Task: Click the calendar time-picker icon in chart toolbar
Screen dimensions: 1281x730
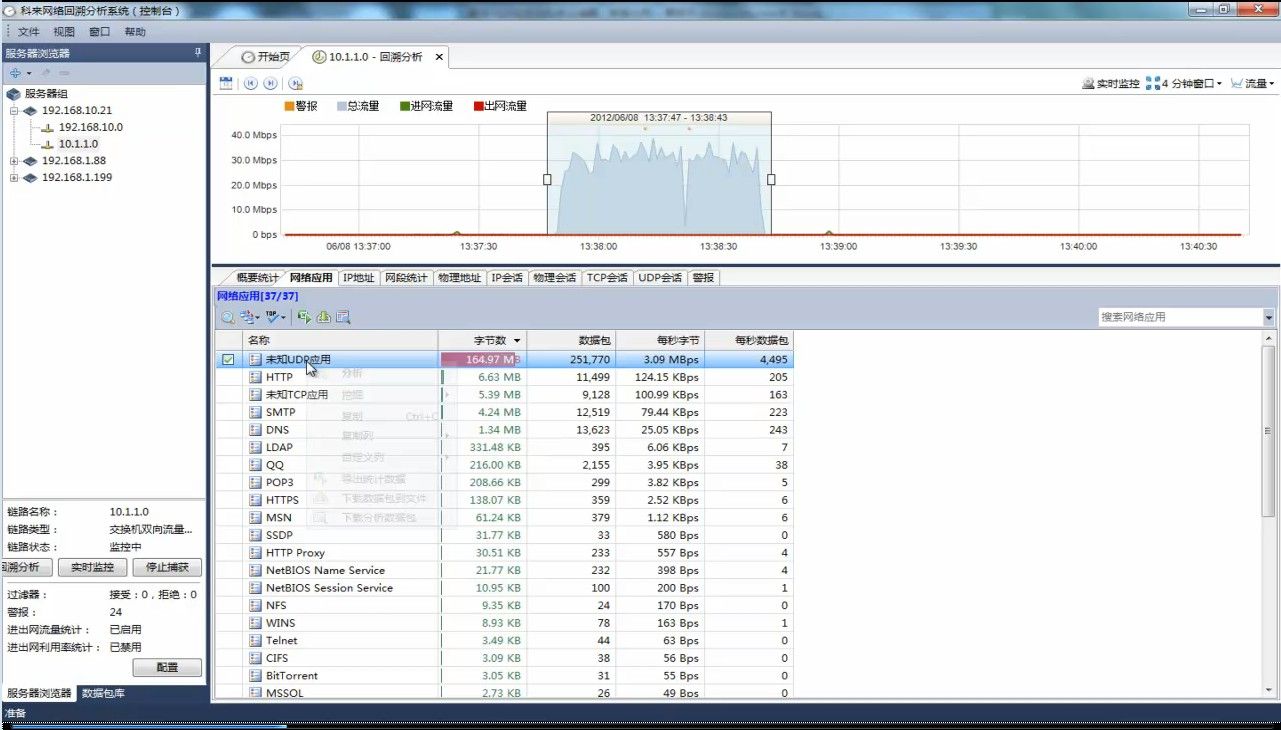Action: pyautogui.click(x=226, y=83)
